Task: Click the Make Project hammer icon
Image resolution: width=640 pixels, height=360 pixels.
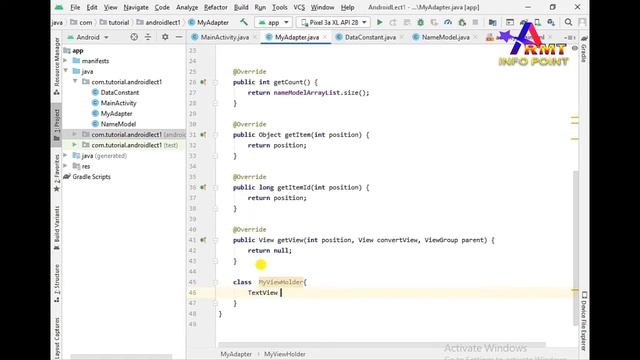Action: coord(244,22)
